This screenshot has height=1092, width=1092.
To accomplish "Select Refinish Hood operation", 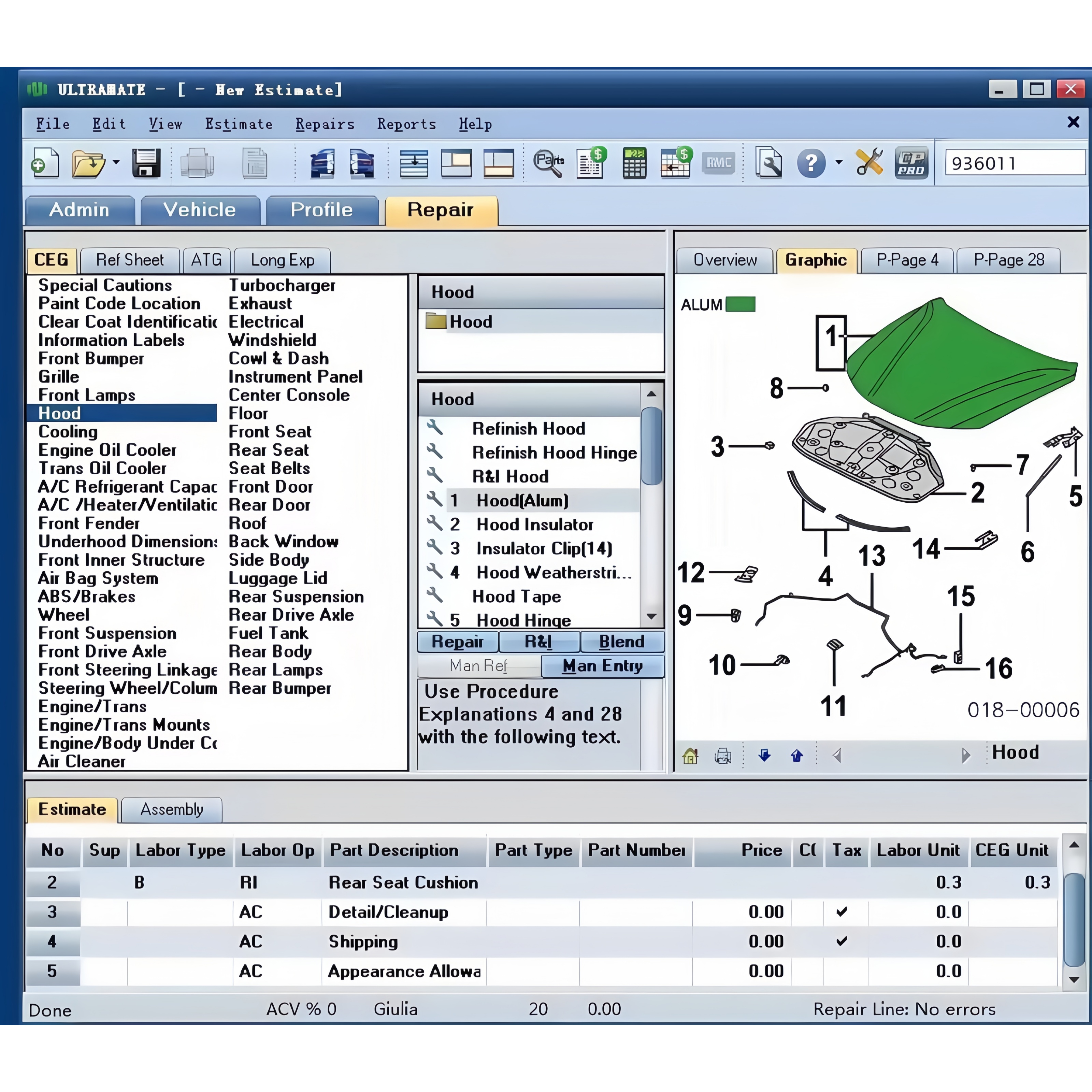I will pyautogui.click(x=529, y=428).
